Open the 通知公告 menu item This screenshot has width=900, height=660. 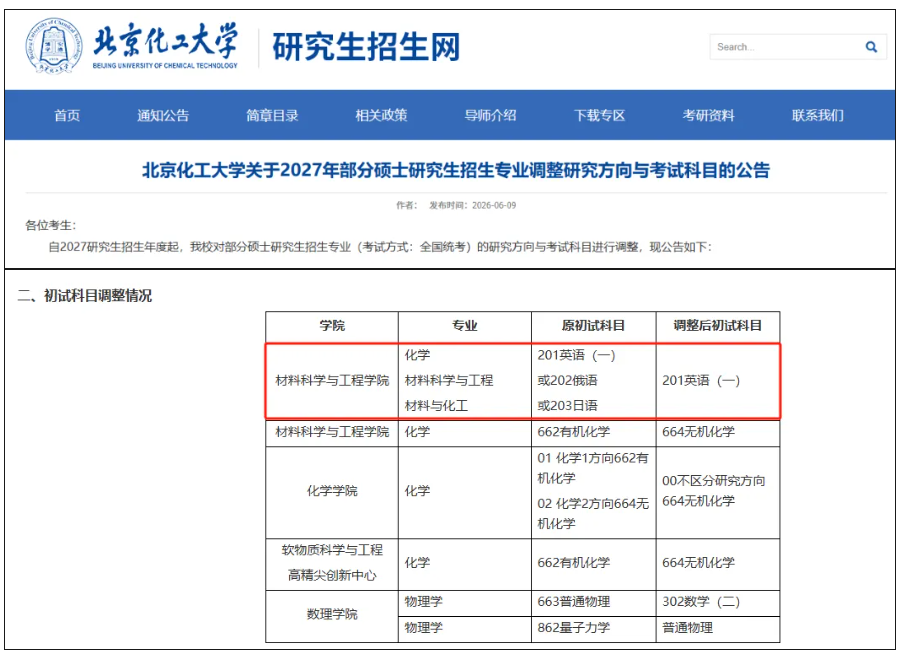pos(163,115)
